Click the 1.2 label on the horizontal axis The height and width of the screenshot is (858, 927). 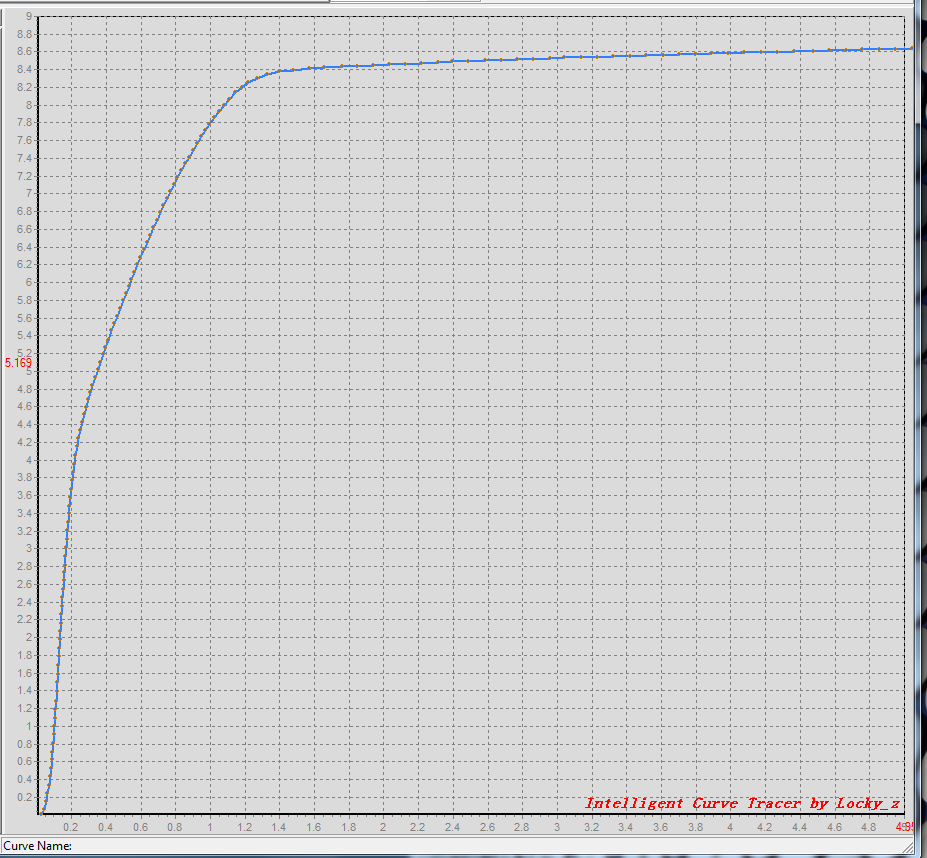point(244,827)
